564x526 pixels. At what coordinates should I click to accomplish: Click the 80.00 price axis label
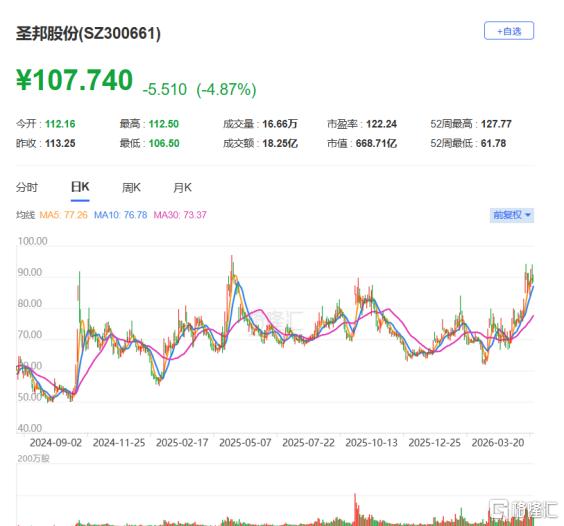[x=30, y=304]
